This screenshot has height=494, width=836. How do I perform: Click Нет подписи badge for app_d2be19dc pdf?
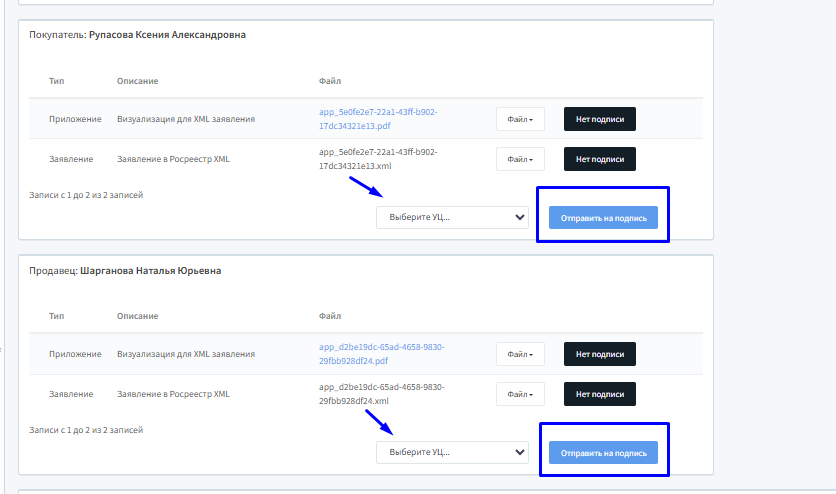point(600,354)
